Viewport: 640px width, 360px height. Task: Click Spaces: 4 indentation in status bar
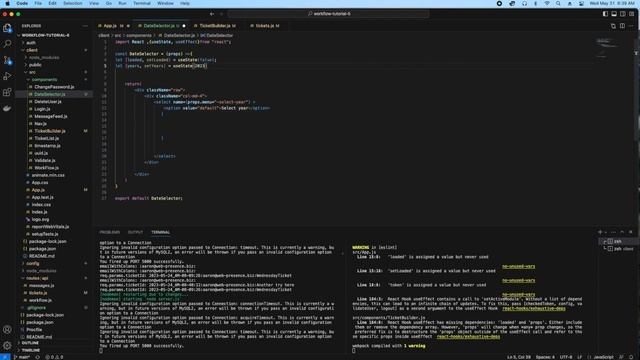tap(545, 357)
